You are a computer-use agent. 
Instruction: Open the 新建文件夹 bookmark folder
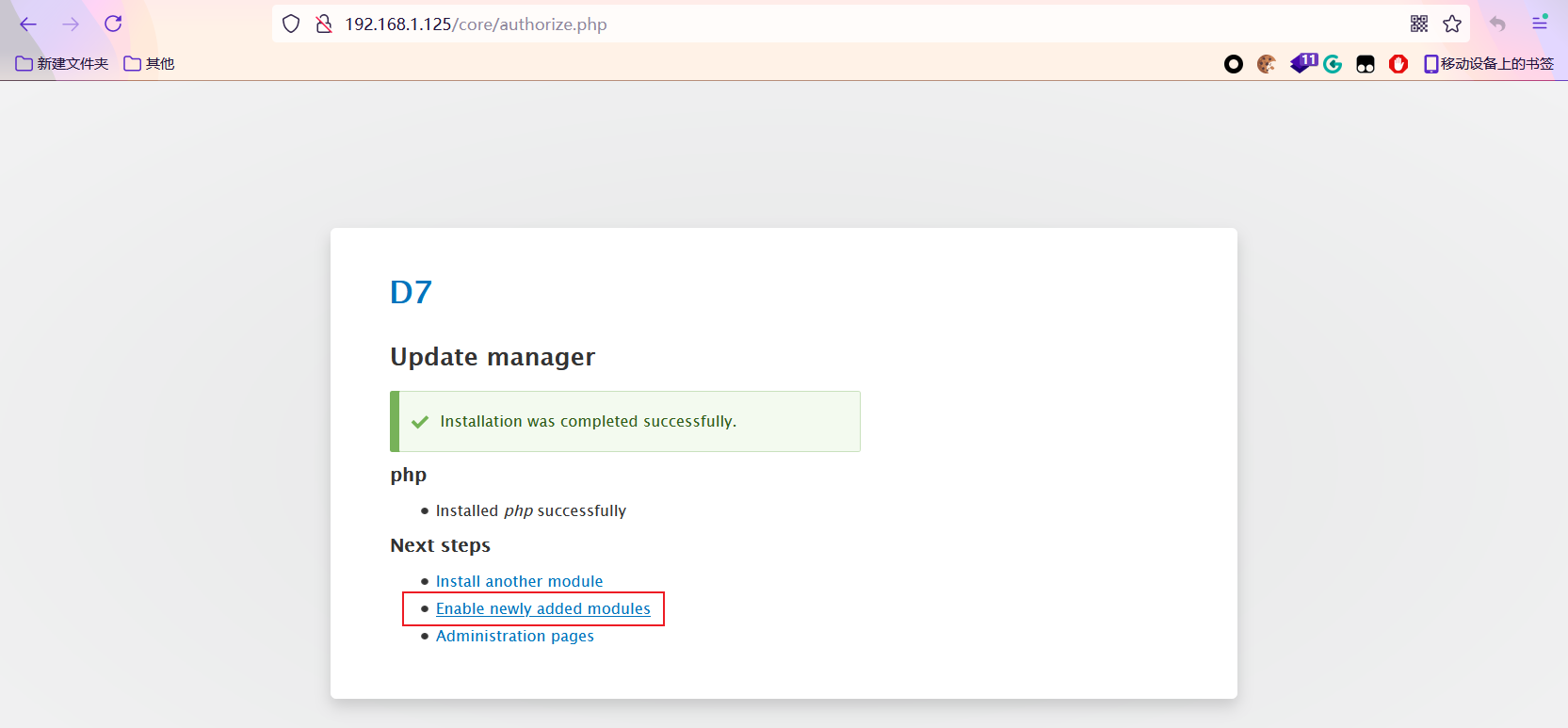point(62,64)
